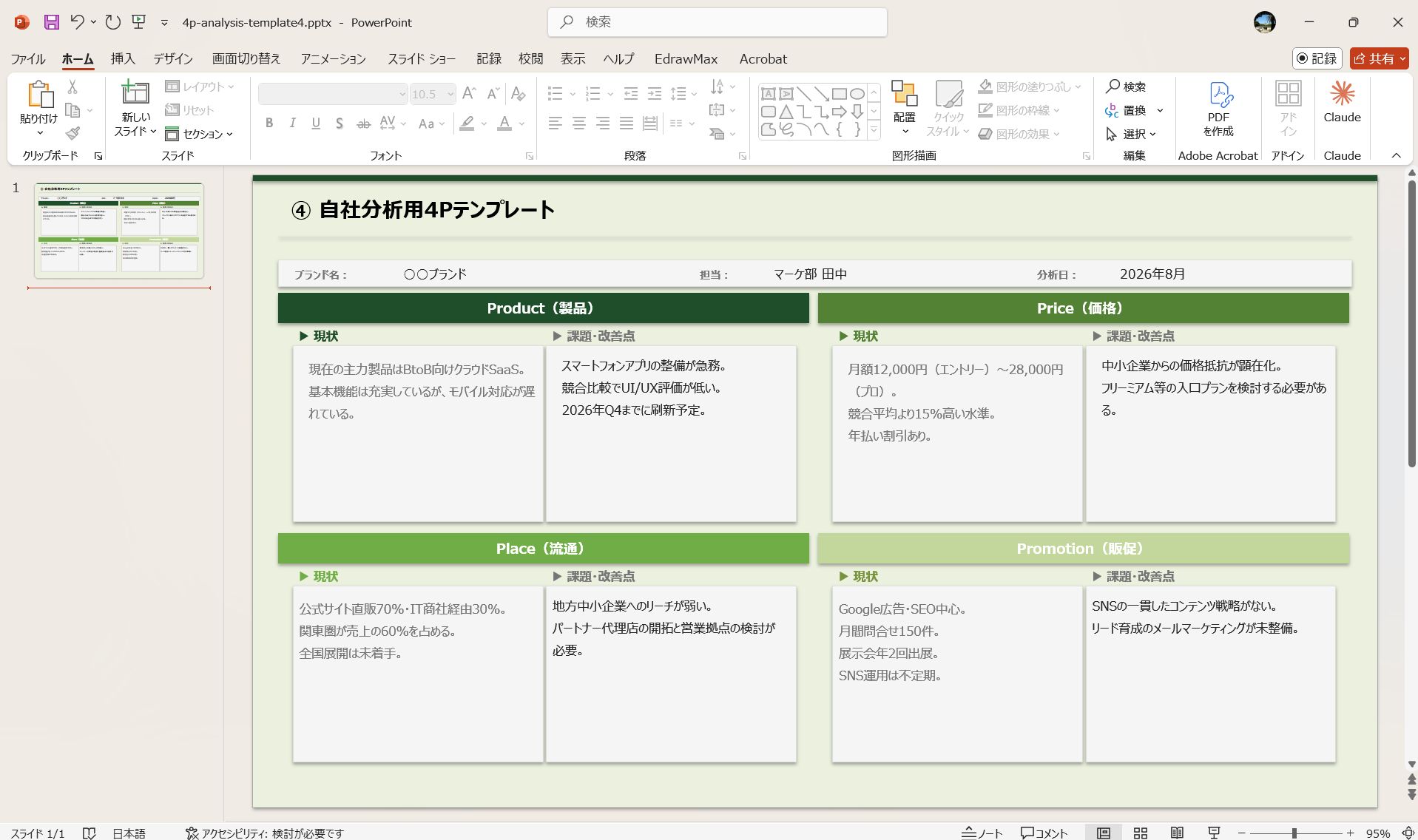Clear all formatting icon
The width and height of the screenshot is (1418, 840).
tap(518, 93)
